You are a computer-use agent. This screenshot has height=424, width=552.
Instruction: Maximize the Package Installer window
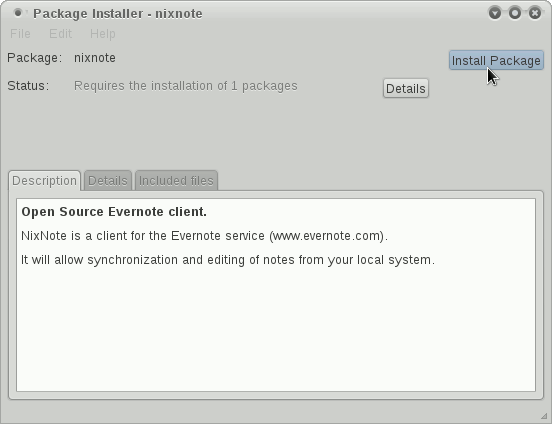(515, 13)
